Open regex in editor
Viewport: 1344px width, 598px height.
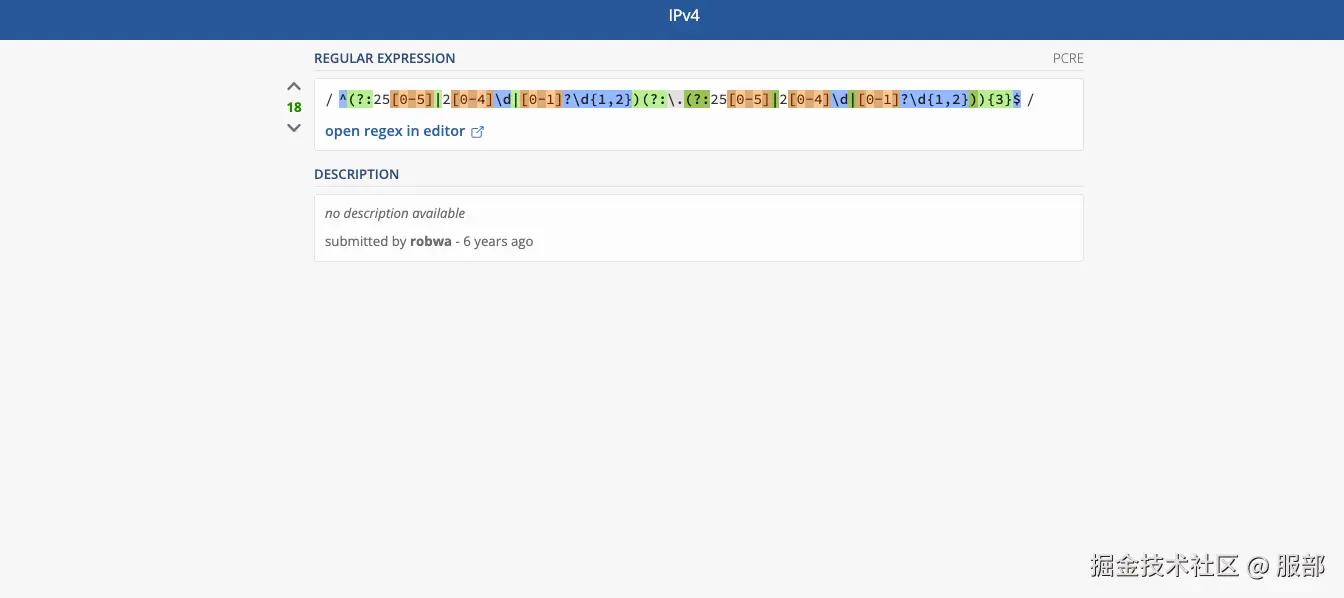pyautogui.click(x=395, y=131)
